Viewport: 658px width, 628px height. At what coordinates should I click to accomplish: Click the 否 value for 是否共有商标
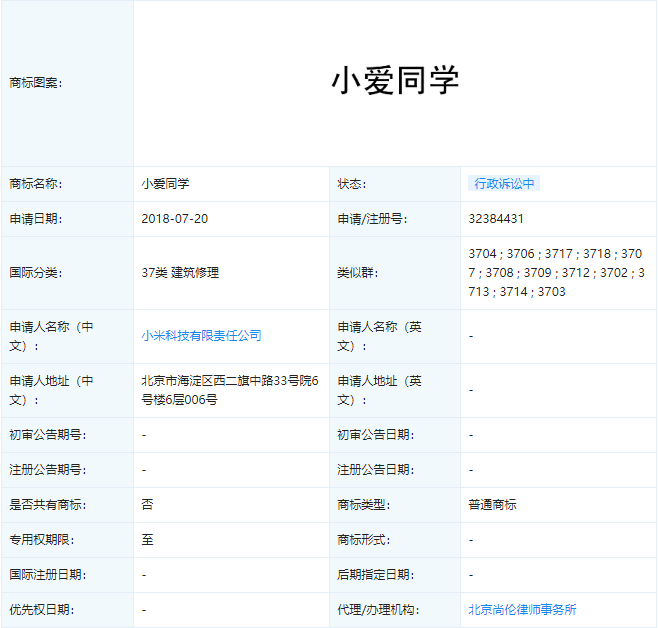point(147,505)
